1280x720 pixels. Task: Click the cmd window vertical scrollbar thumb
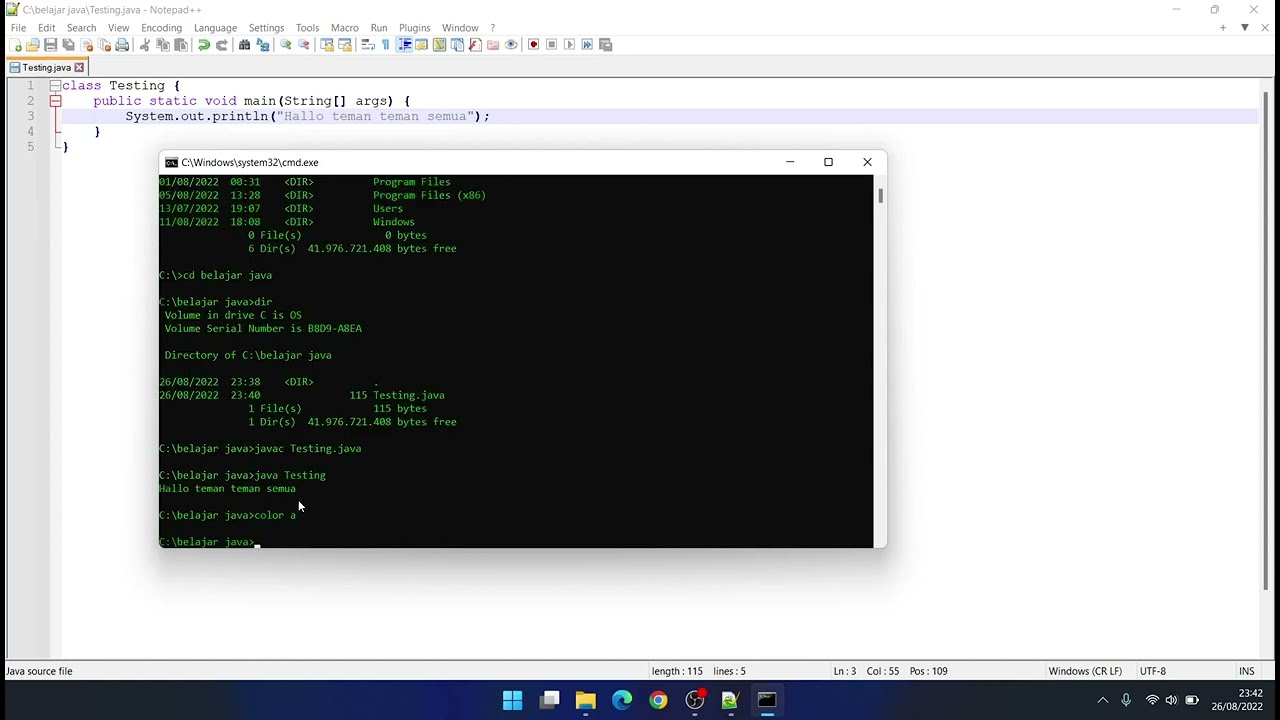[x=880, y=195]
